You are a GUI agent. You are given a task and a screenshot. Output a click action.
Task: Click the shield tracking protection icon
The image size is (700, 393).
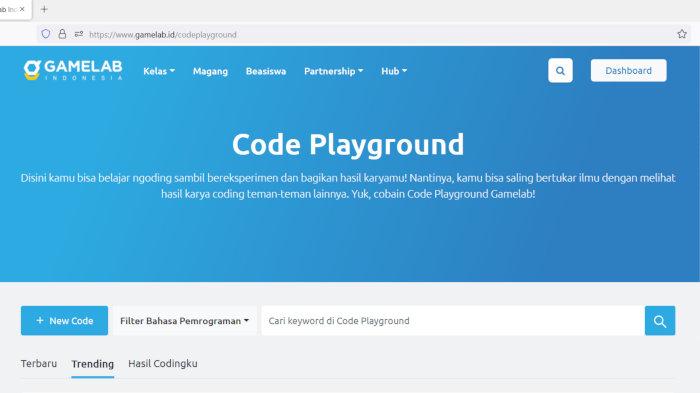point(46,34)
